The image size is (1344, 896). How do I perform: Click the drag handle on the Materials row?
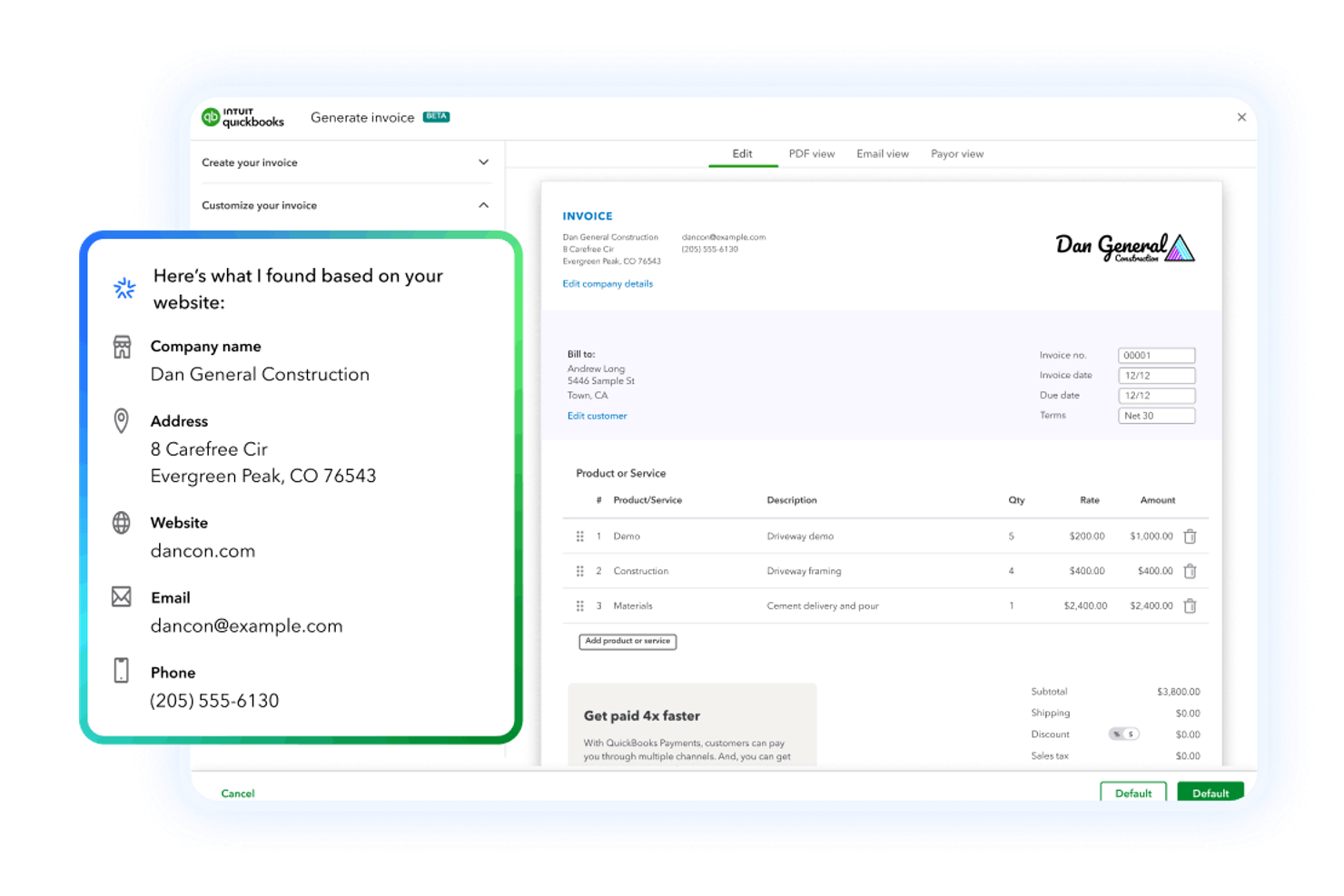click(x=580, y=606)
